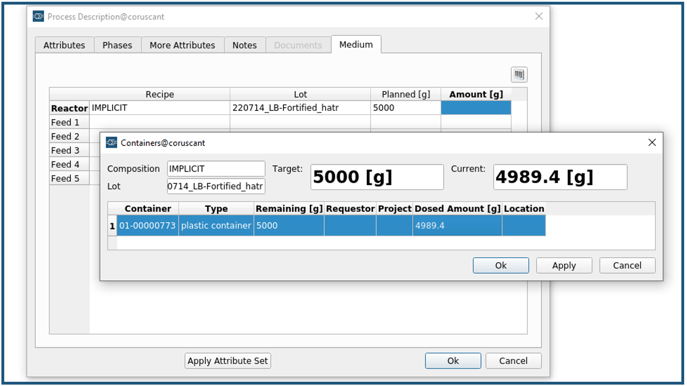This screenshot has width=687, height=386.
Task: Select the Feed 3 row header
Action: 69,150
